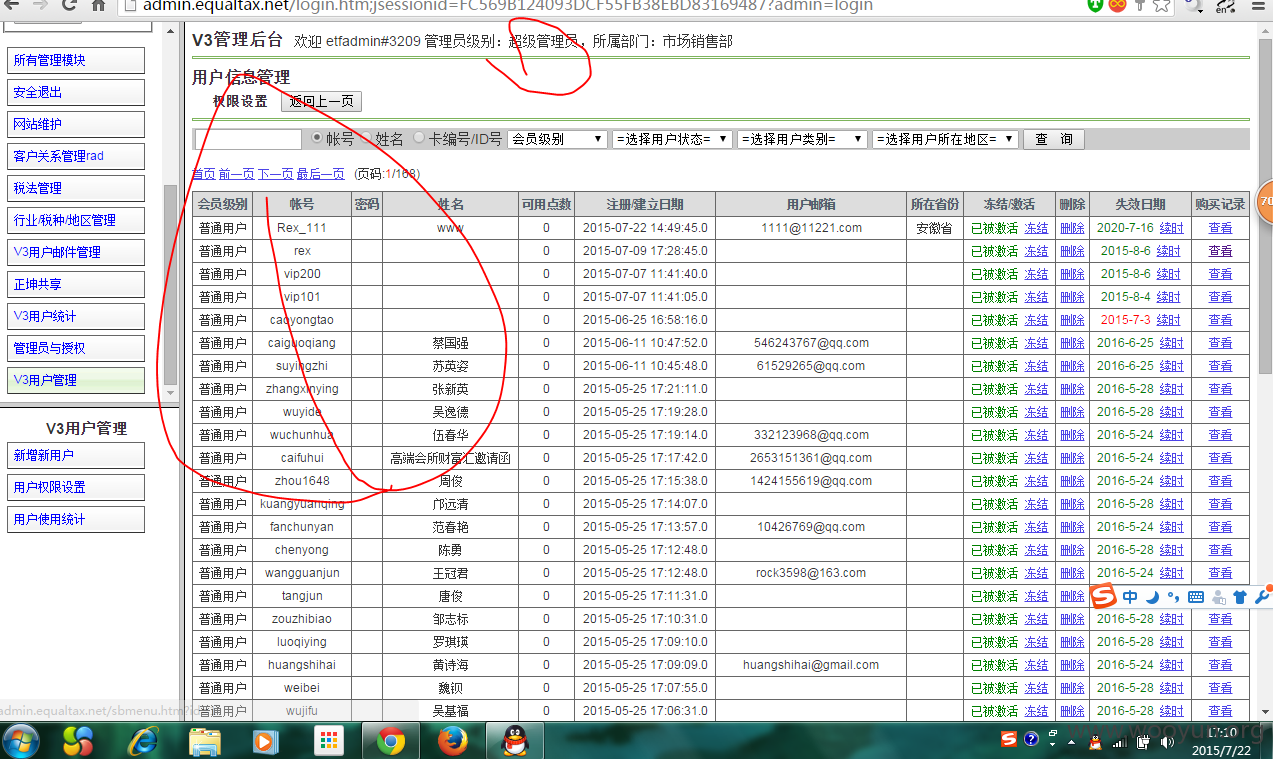Open the 会员级别 dropdown
1273x759 pixels.
coord(557,139)
